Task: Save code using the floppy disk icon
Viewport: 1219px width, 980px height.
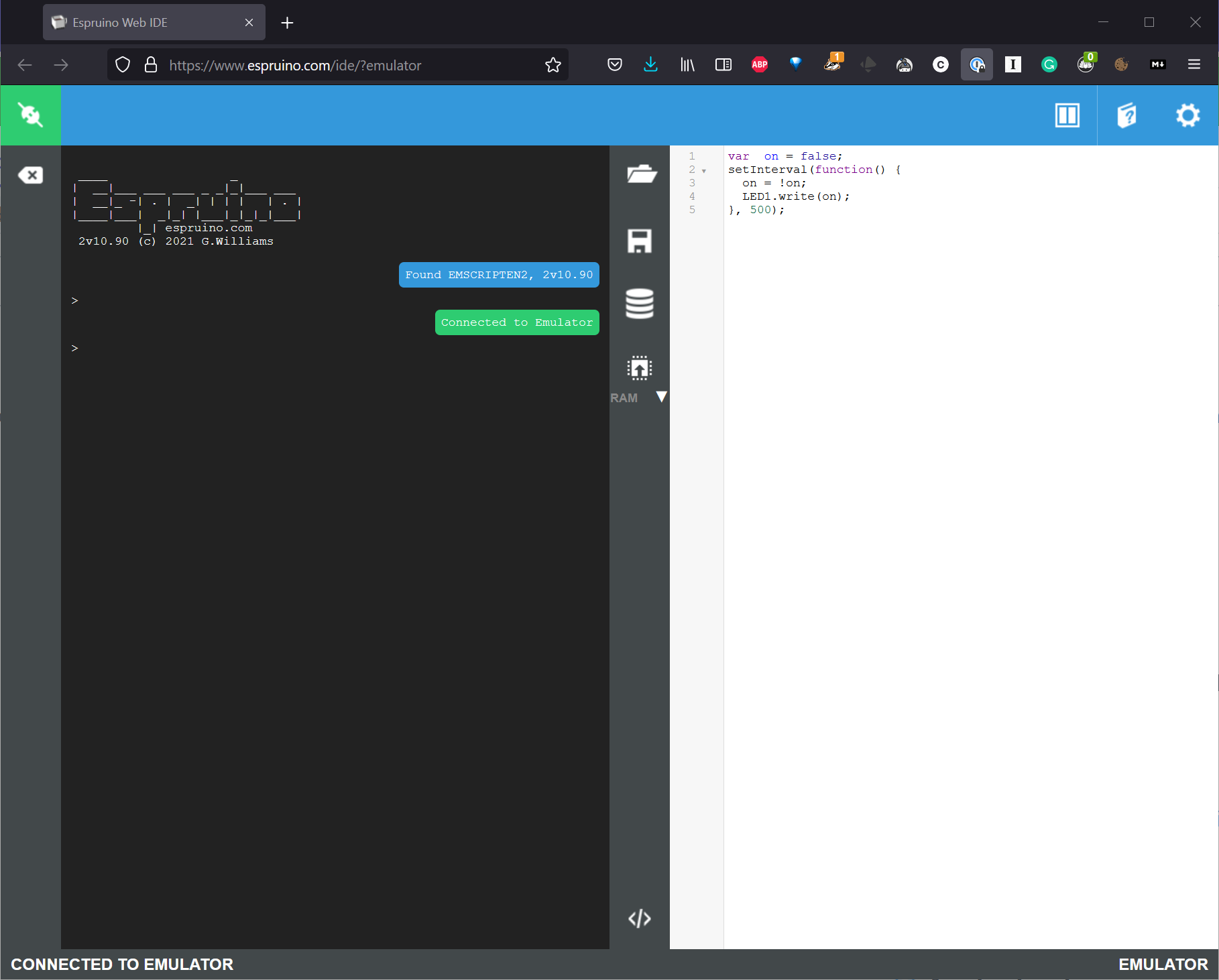Action: (639, 241)
